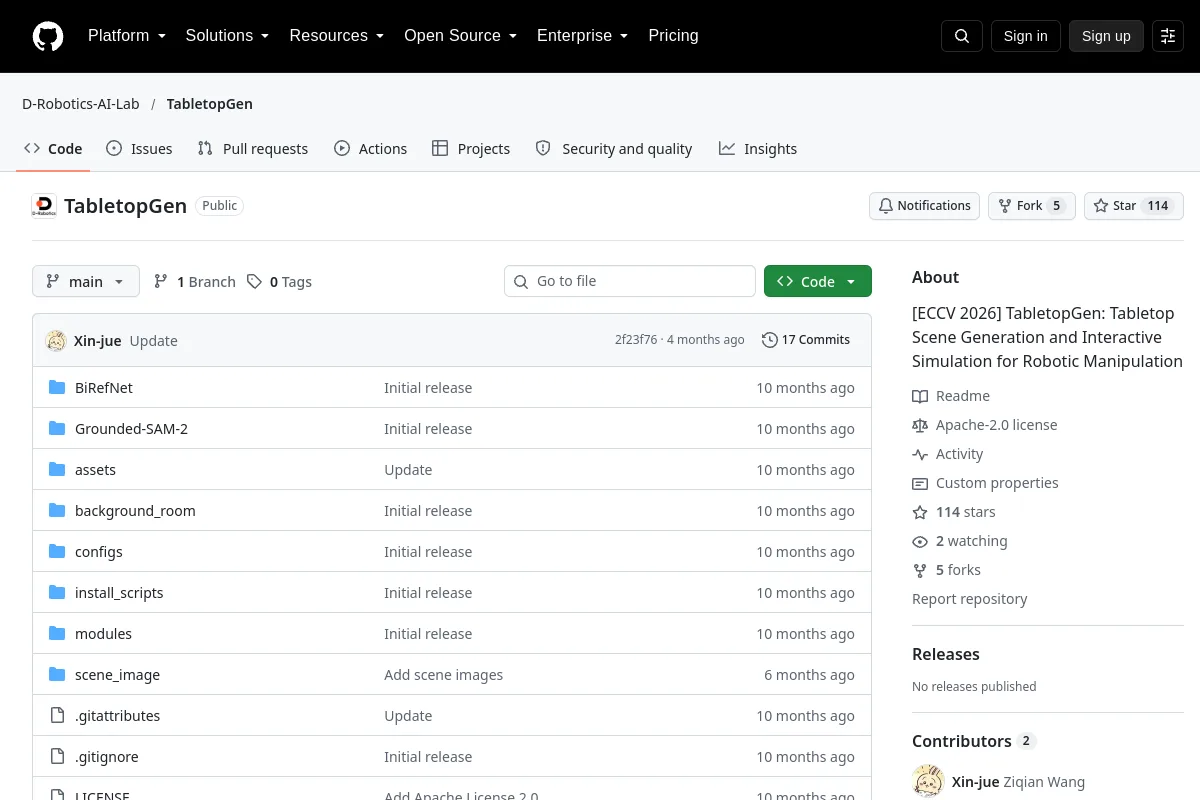Open the Grounded-SAM-2 folder icon
1200x800 pixels.
57,429
